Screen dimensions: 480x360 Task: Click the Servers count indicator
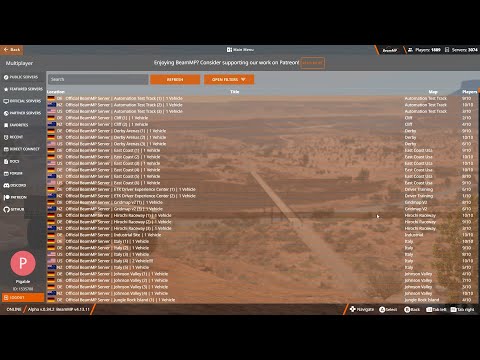(x=461, y=50)
